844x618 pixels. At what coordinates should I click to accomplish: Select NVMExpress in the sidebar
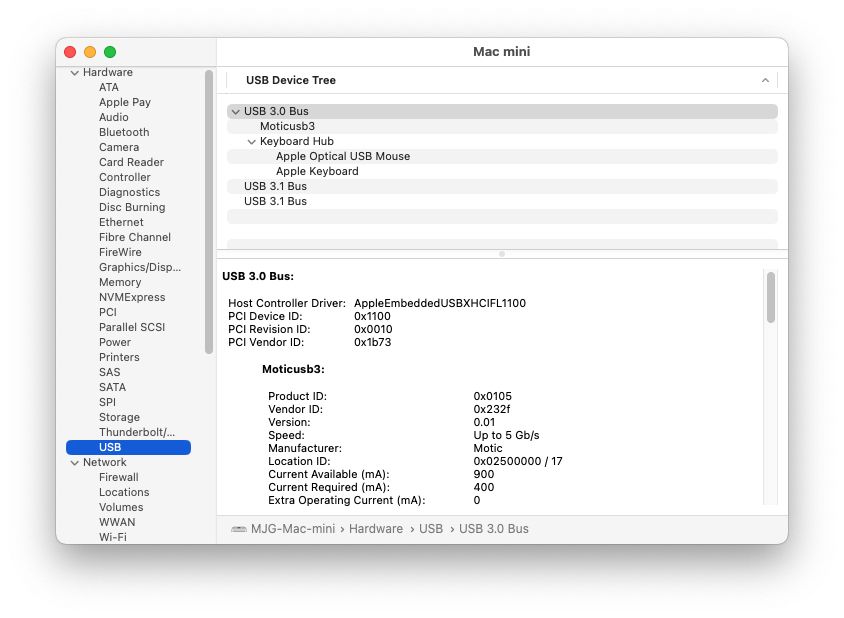click(132, 298)
